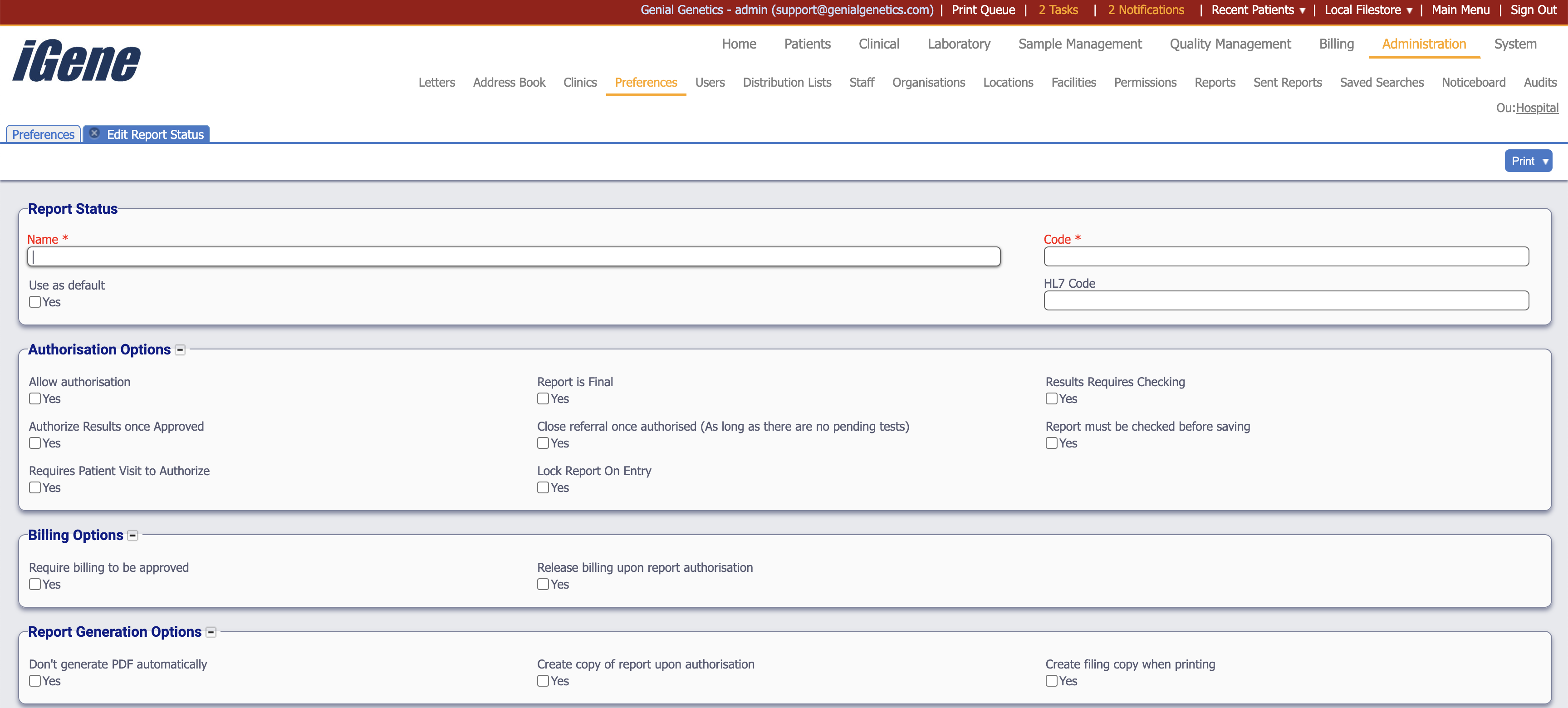Close the Edit Report Status tab icon
The width and height of the screenshot is (1568, 708).
coord(94,133)
